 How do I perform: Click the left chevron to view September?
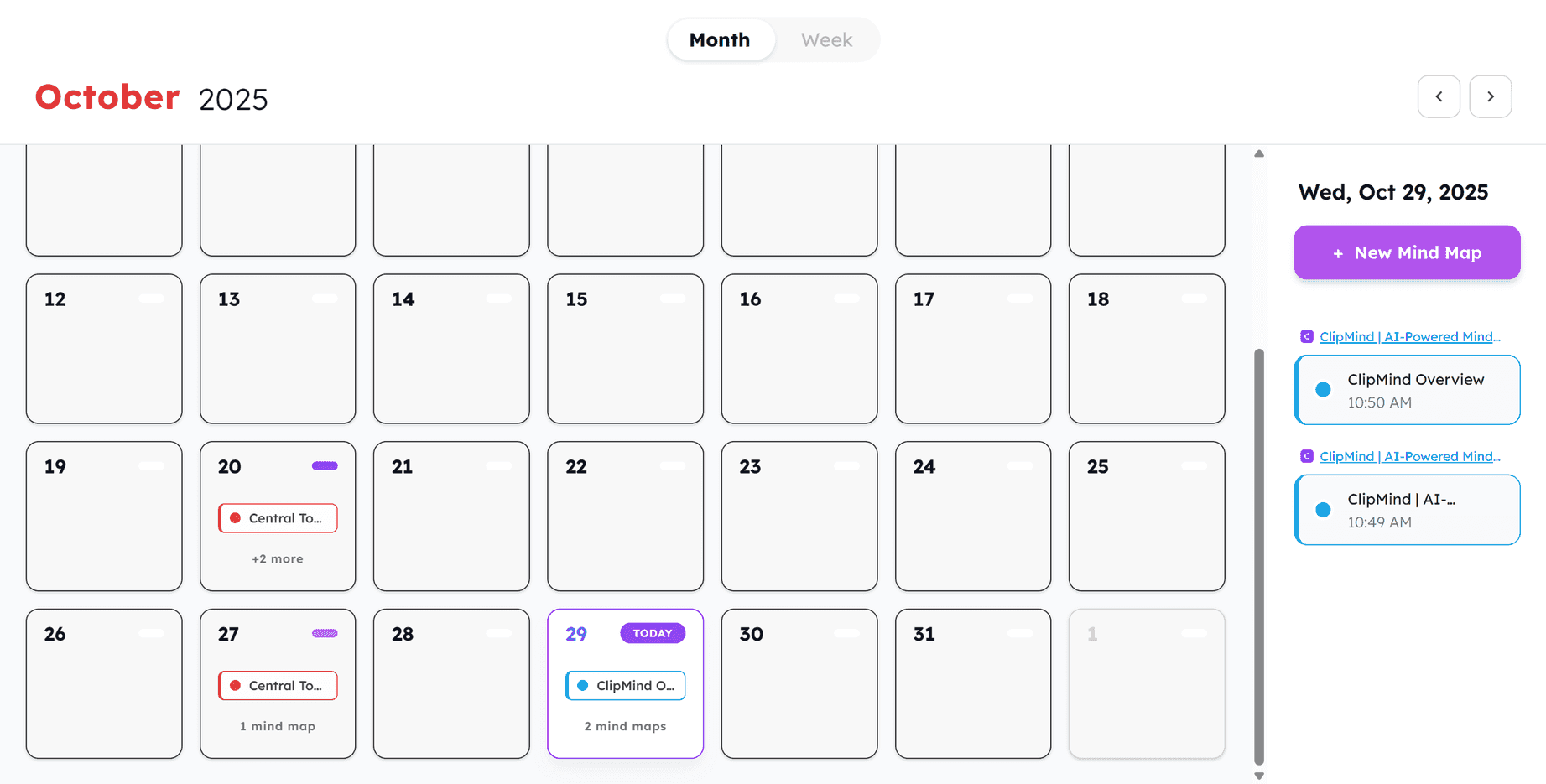(x=1439, y=96)
